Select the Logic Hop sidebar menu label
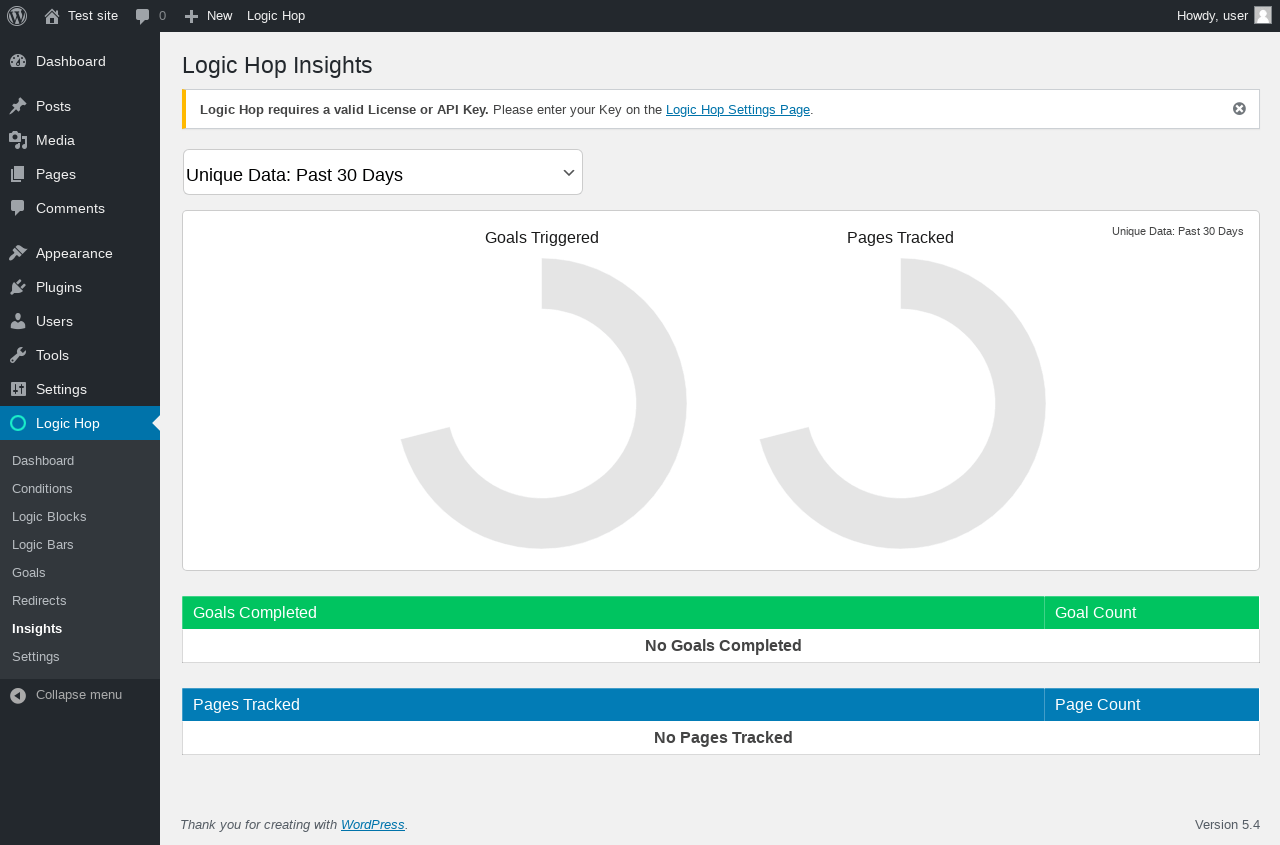Viewport: 1280px width, 845px height. (x=68, y=423)
